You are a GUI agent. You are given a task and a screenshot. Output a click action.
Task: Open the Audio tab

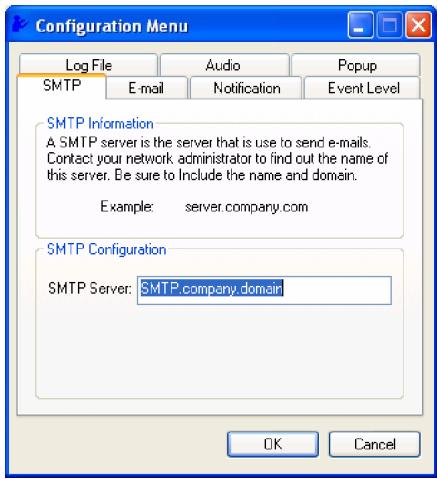click(224, 65)
